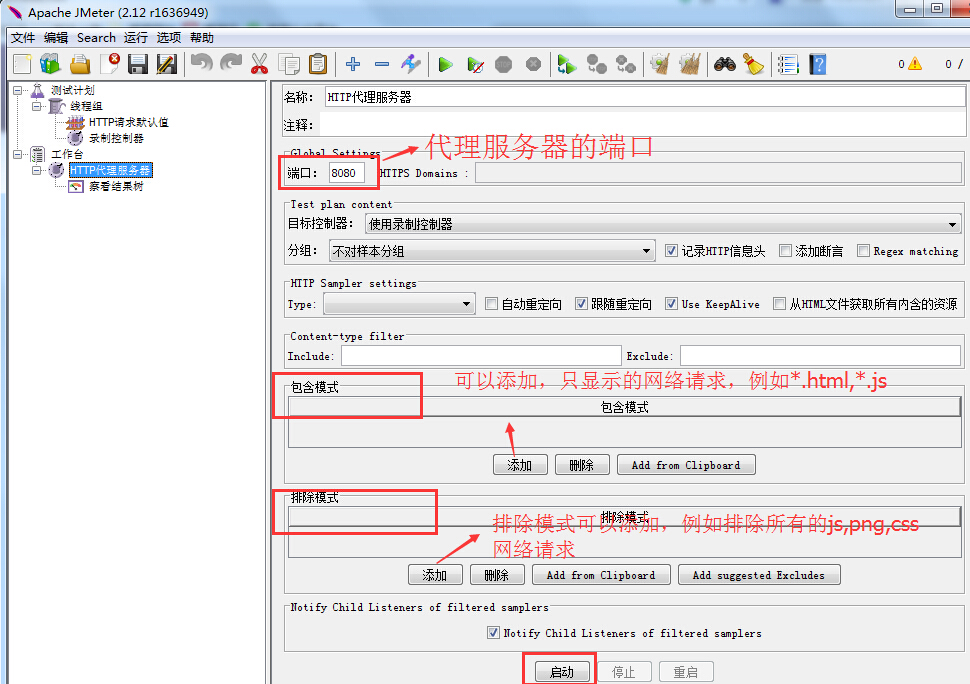
Task: Click 添加 under 包含模式
Action: tap(520, 465)
